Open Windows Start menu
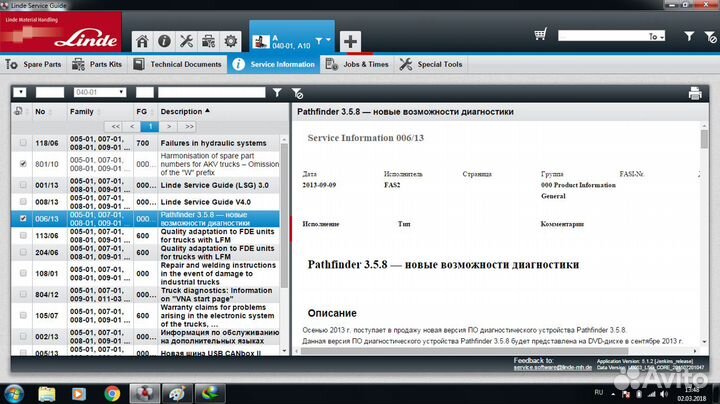 14,394
